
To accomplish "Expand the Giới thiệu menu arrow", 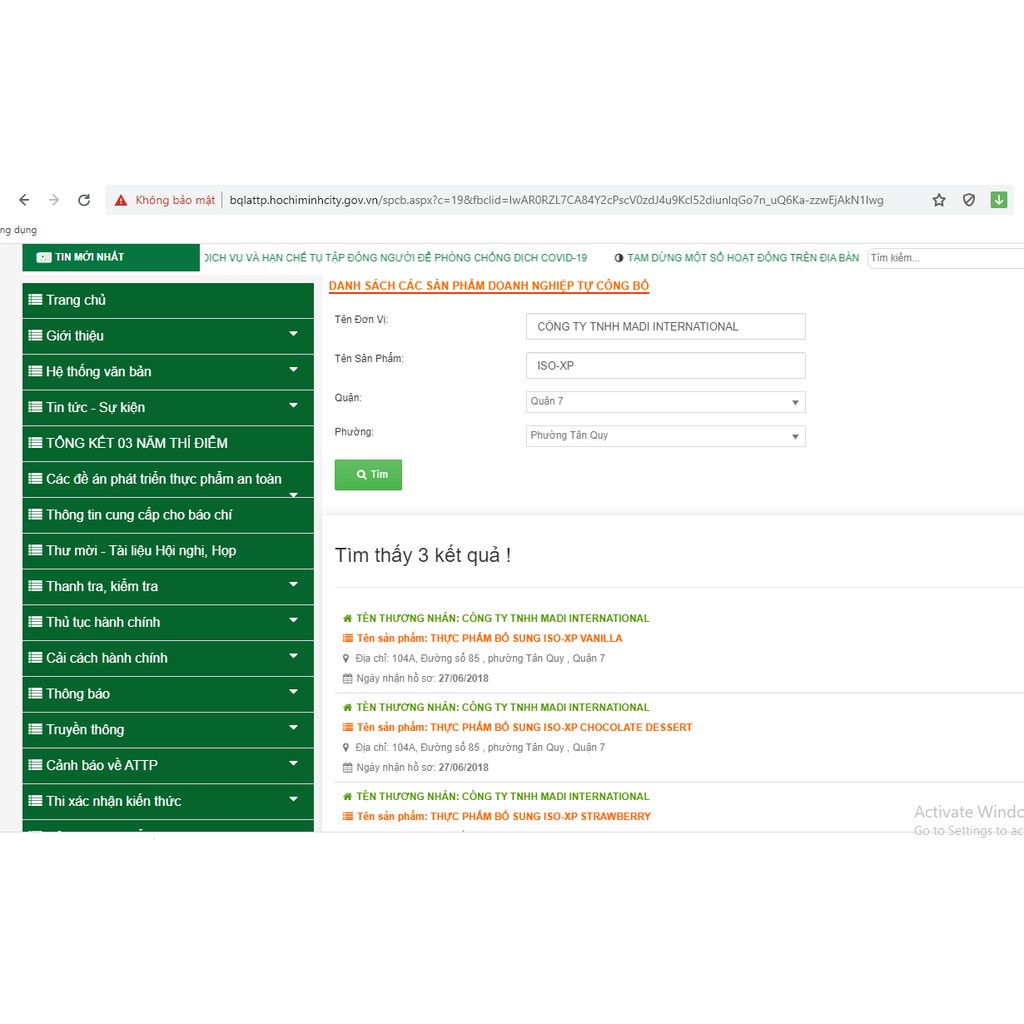I will pos(293,334).
